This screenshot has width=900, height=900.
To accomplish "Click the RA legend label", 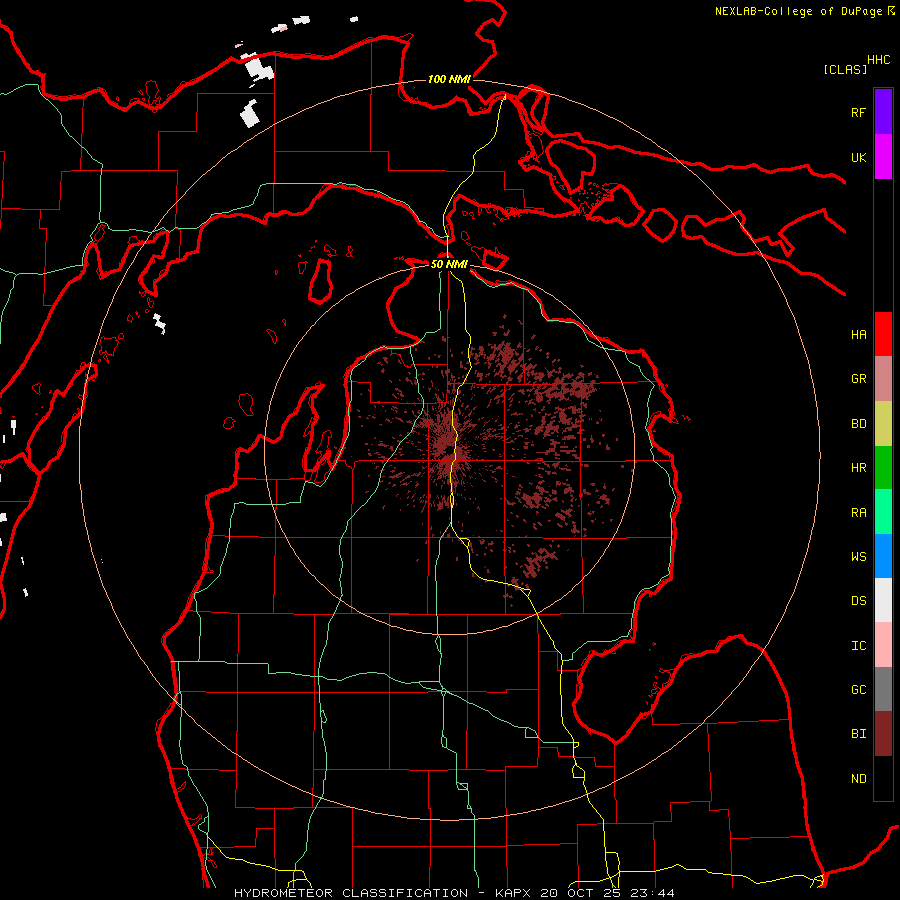I will click(x=858, y=513).
